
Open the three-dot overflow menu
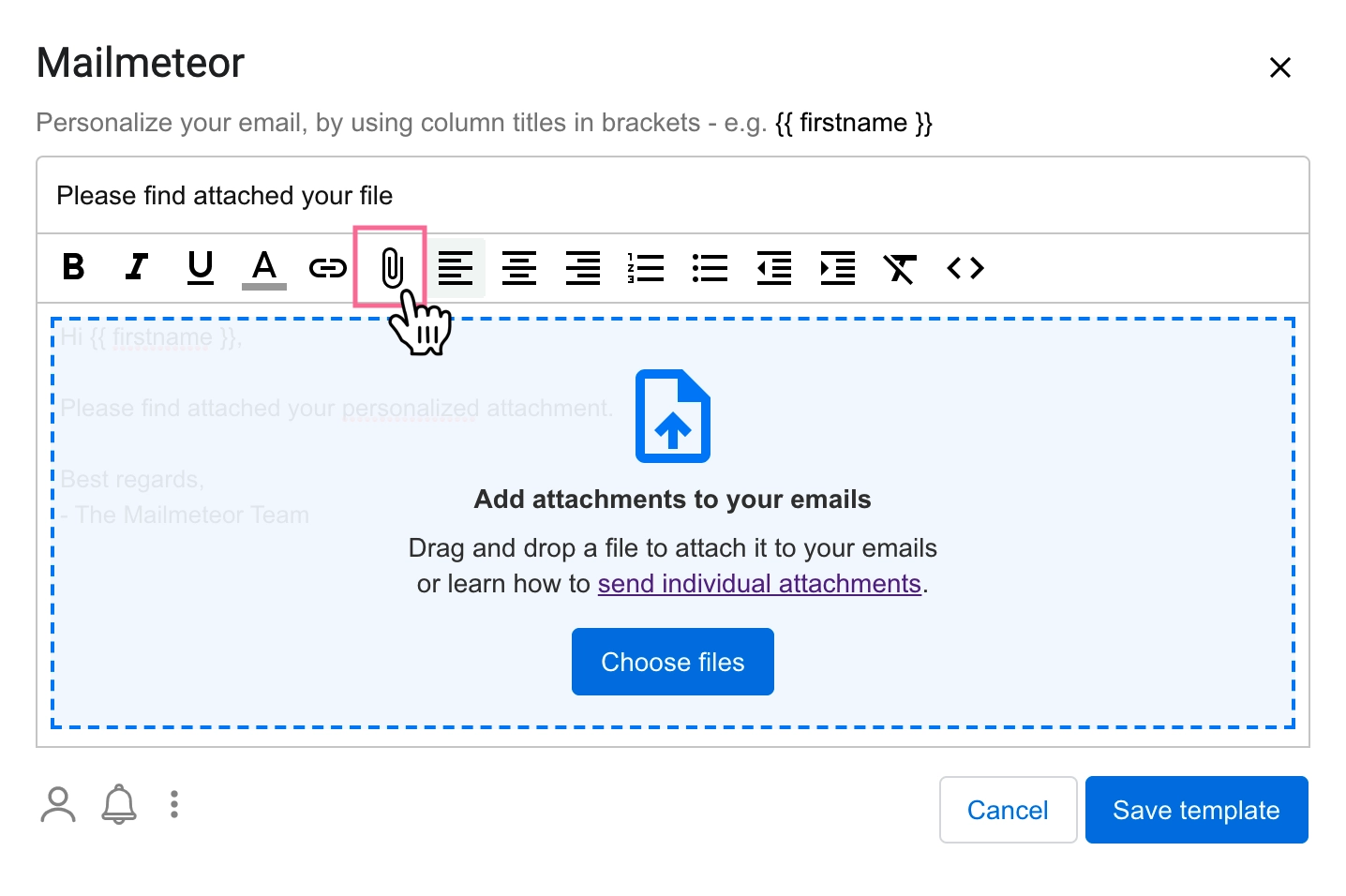[x=174, y=804]
